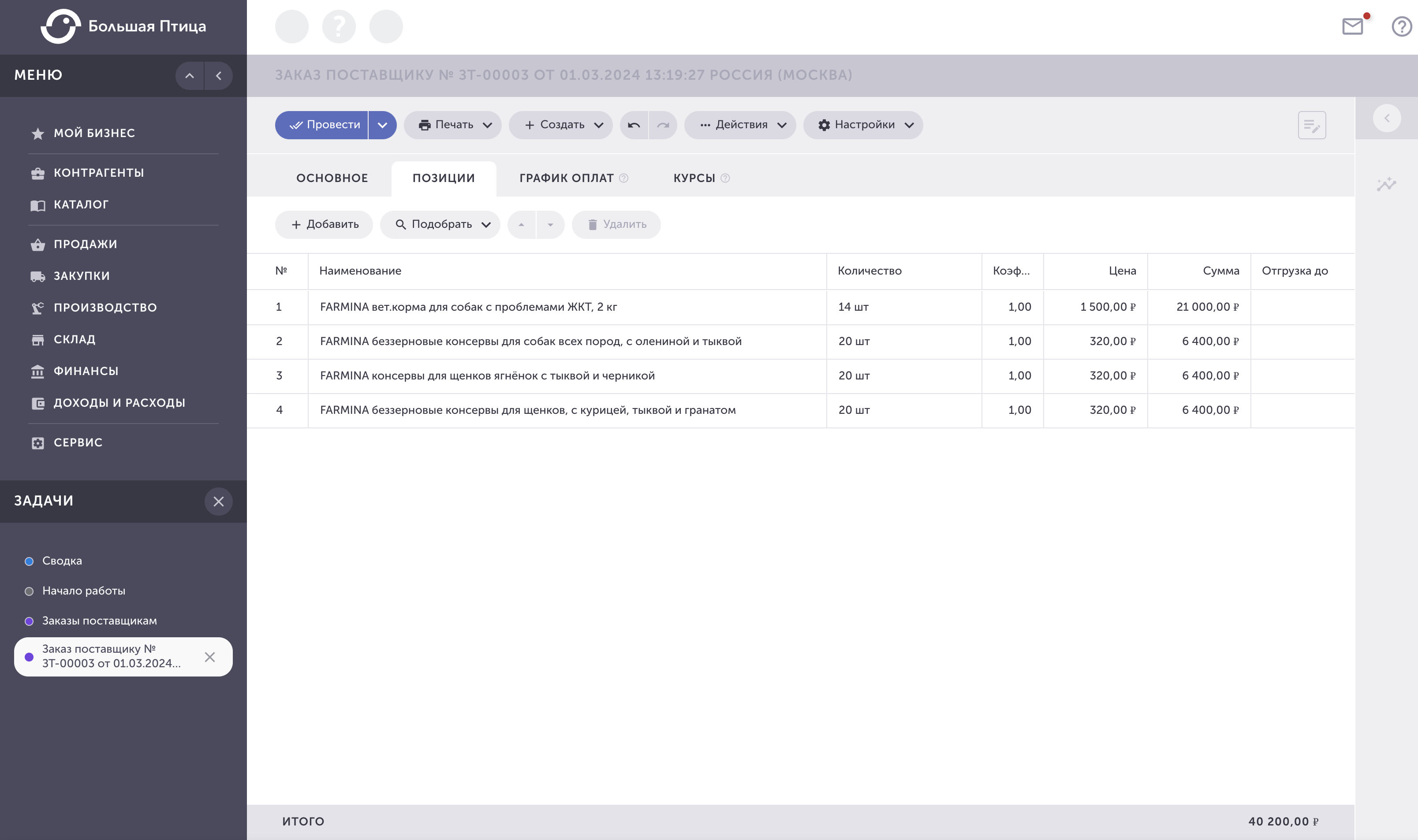Click the Удалить button

(616, 225)
